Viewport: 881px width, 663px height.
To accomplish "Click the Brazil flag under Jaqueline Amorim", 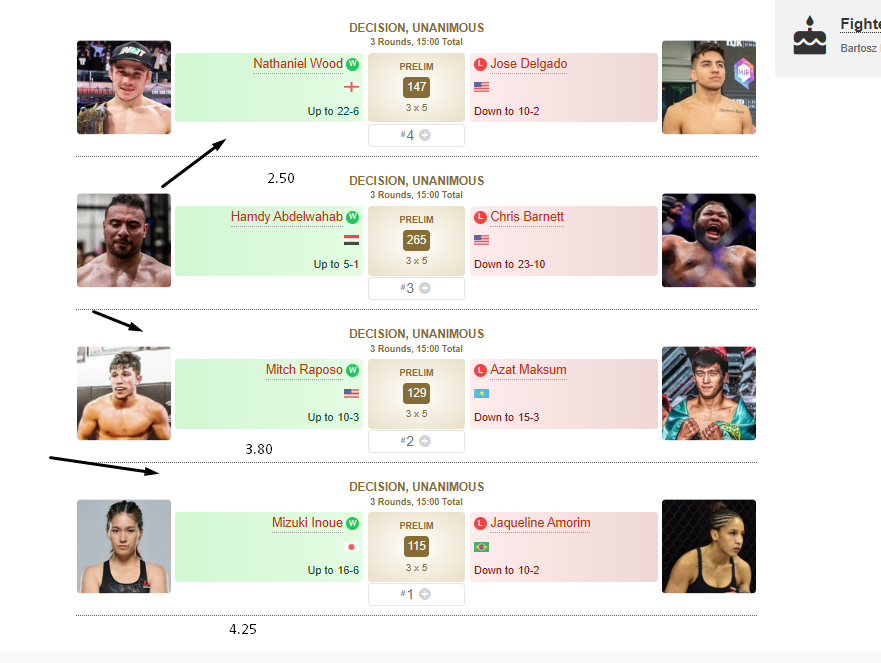I will 481,547.
